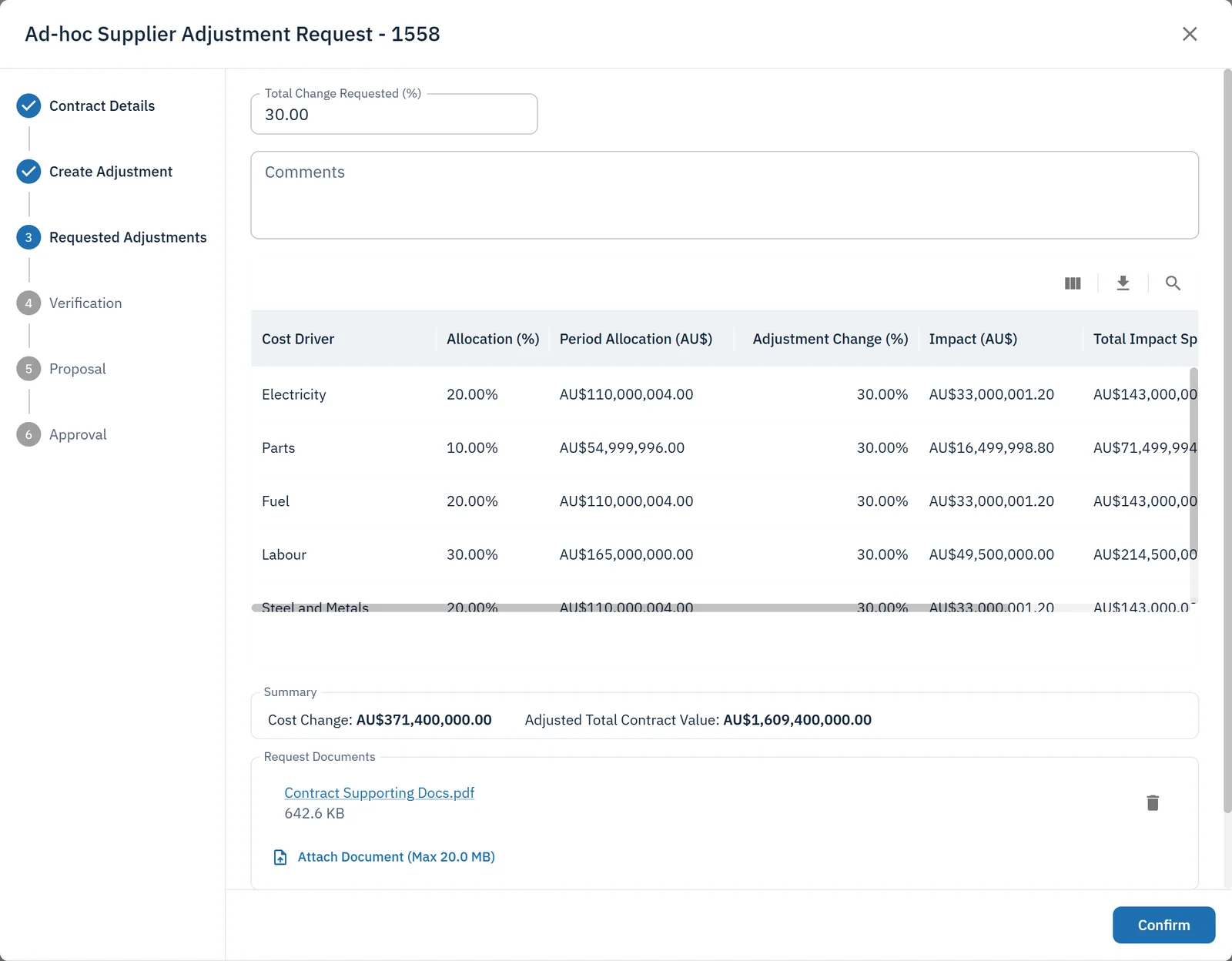This screenshot has height=961, width=1232.
Task: Sort by Cost Driver column header
Action: (298, 339)
